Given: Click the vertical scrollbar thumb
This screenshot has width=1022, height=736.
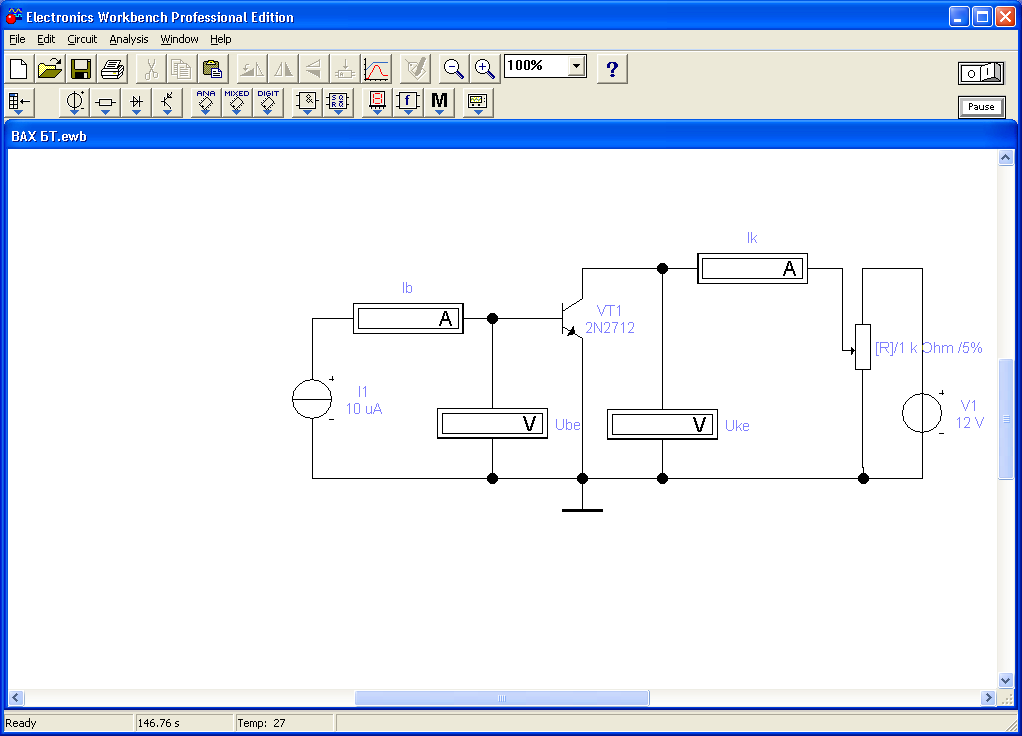Looking at the screenshot, I should [1006, 419].
